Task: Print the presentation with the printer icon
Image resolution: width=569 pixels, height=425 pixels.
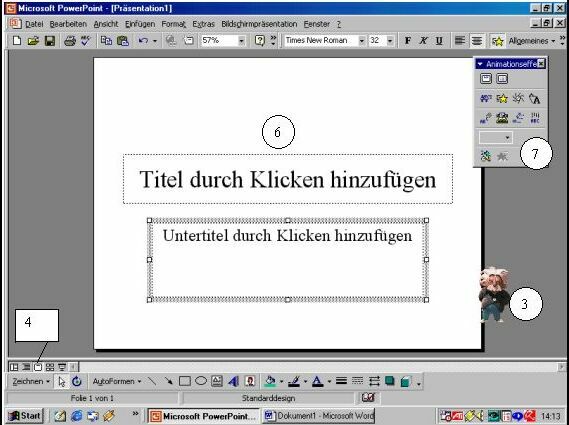Action: [70, 41]
